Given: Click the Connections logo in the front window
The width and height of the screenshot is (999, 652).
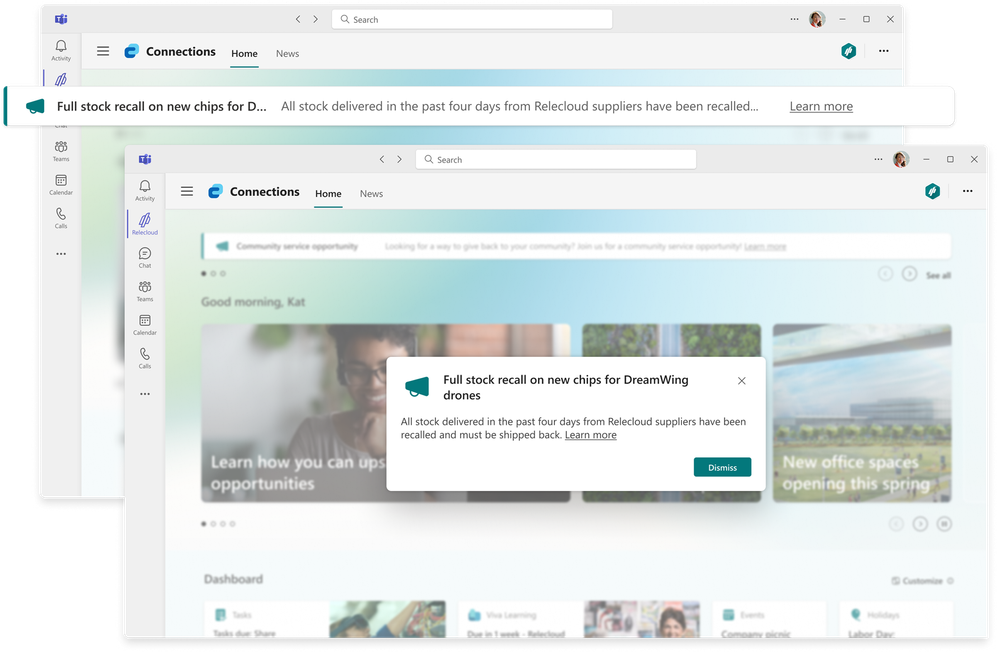Looking at the screenshot, I should (x=215, y=191).
